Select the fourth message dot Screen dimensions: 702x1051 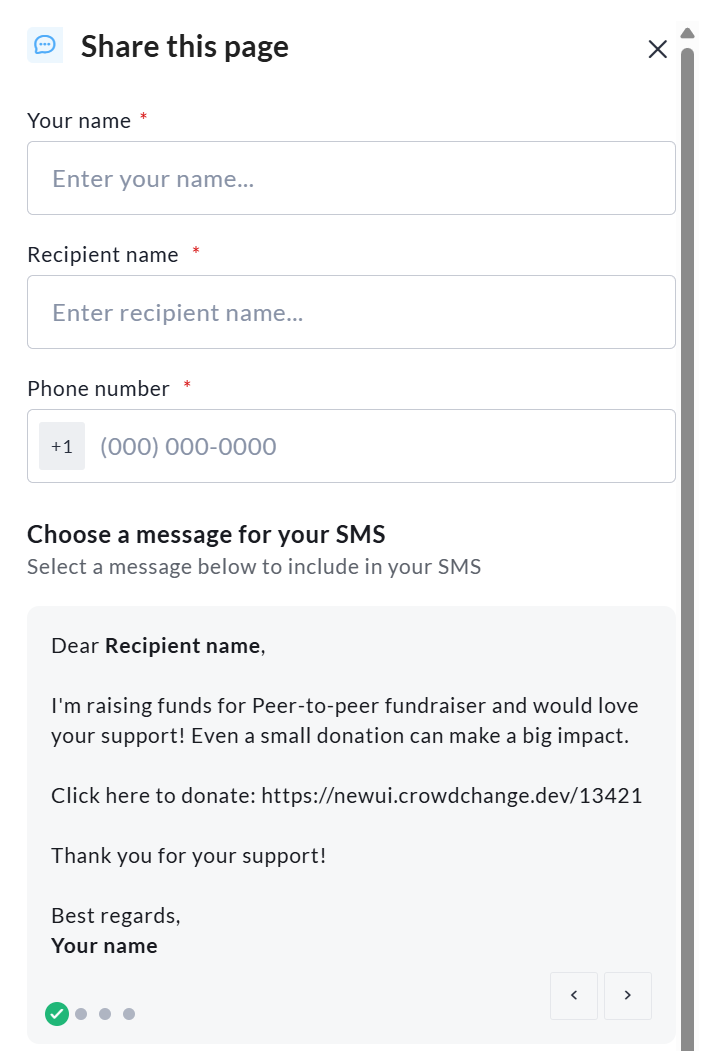129,1014
